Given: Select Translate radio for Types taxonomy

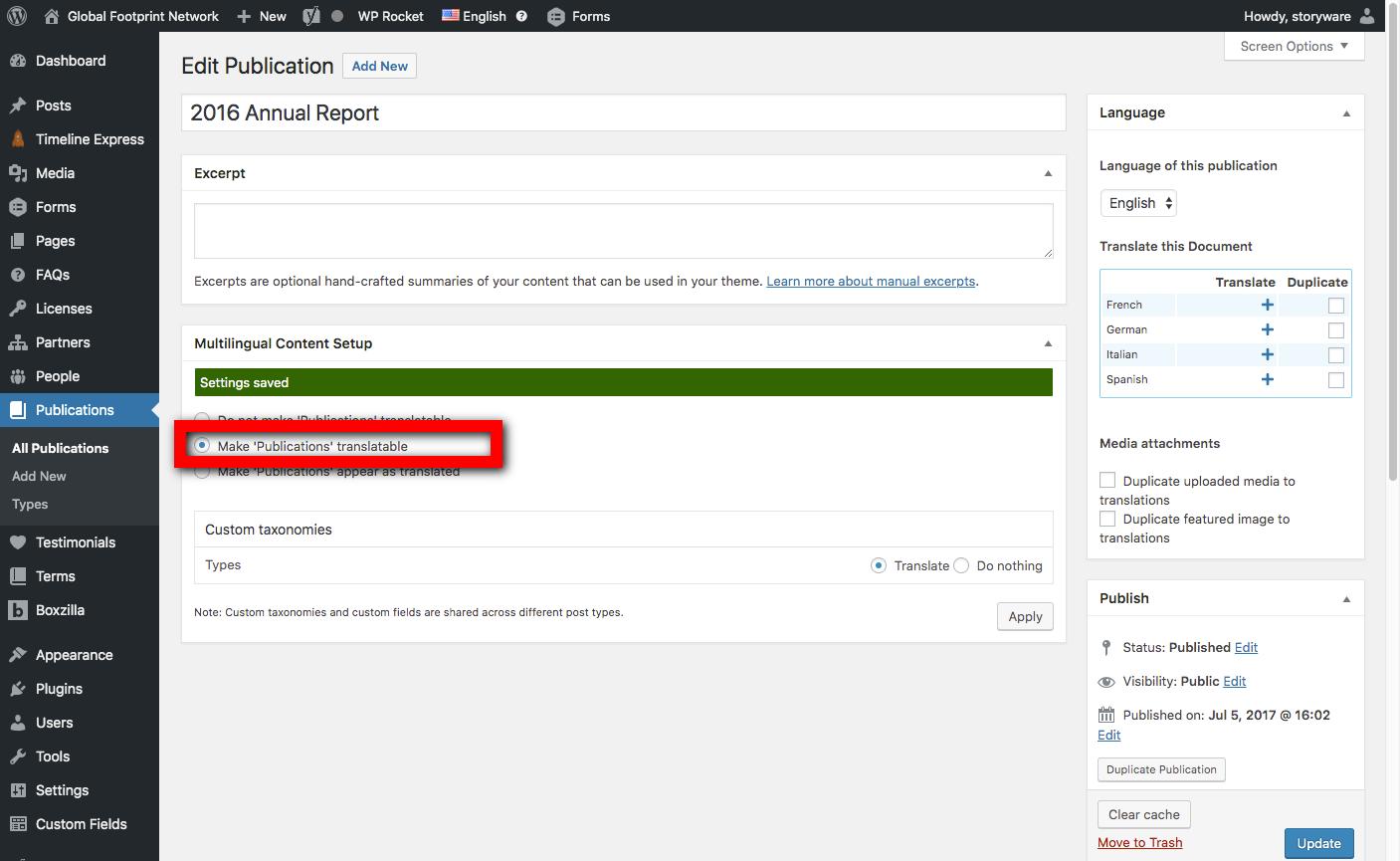Looking at the screenshot, I should click(879, 565).
